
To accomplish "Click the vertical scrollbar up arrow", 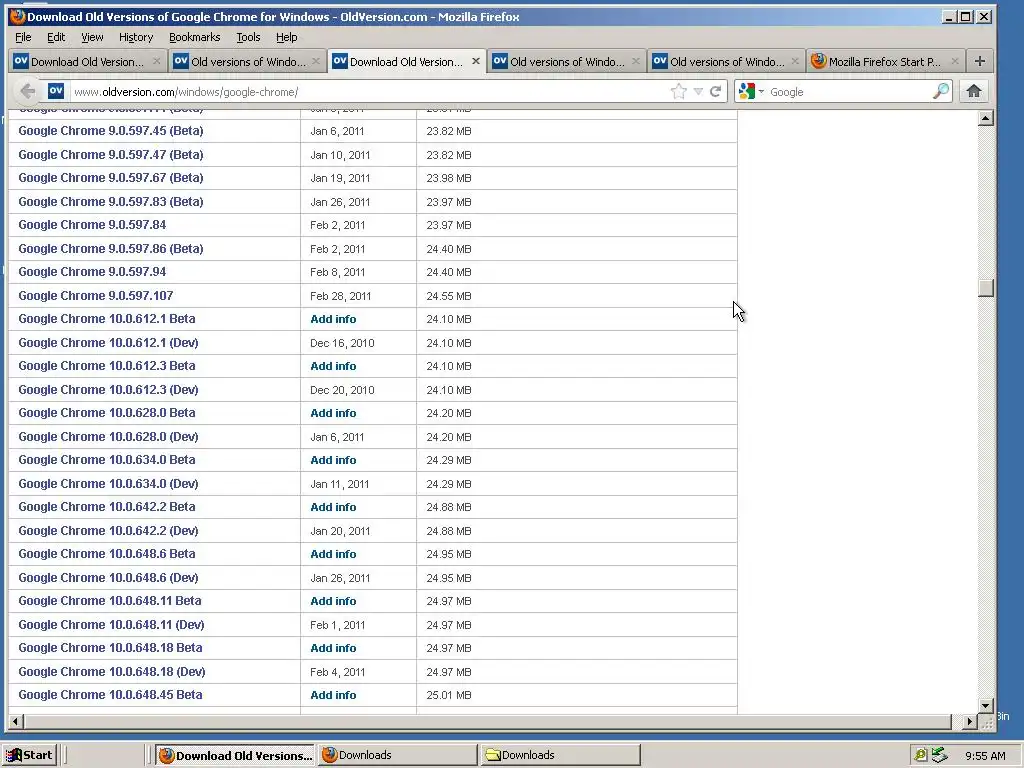I will (986, 118).
